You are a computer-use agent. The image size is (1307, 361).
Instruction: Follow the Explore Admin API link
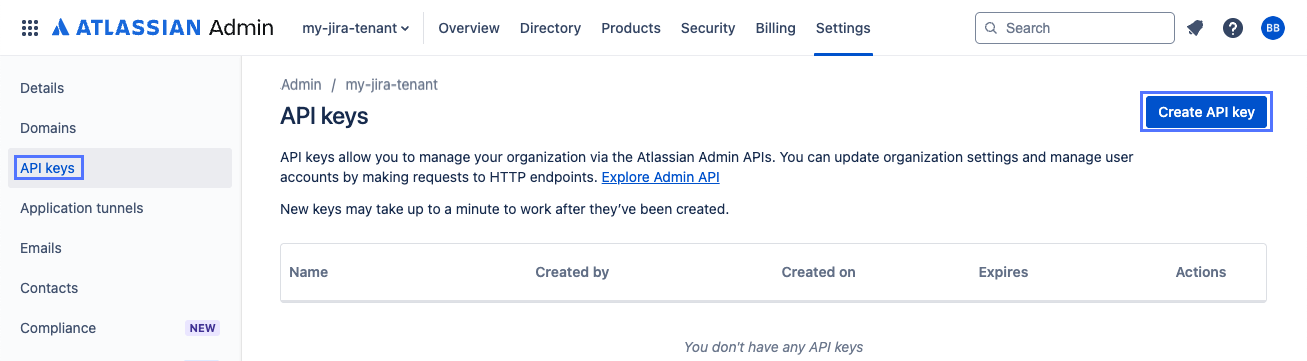coord(660,177)
